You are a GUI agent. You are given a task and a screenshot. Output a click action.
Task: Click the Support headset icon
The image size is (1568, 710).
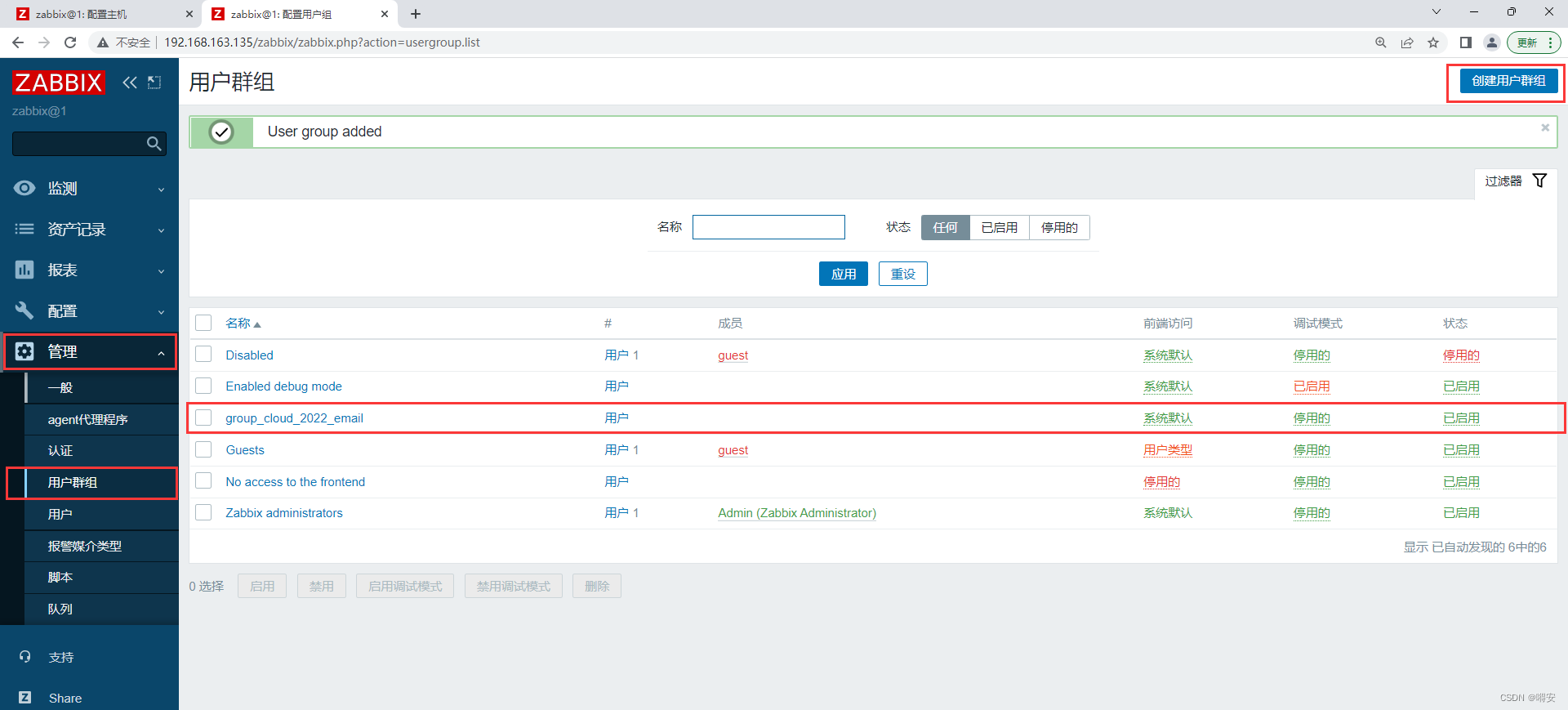tap(25, 657)
